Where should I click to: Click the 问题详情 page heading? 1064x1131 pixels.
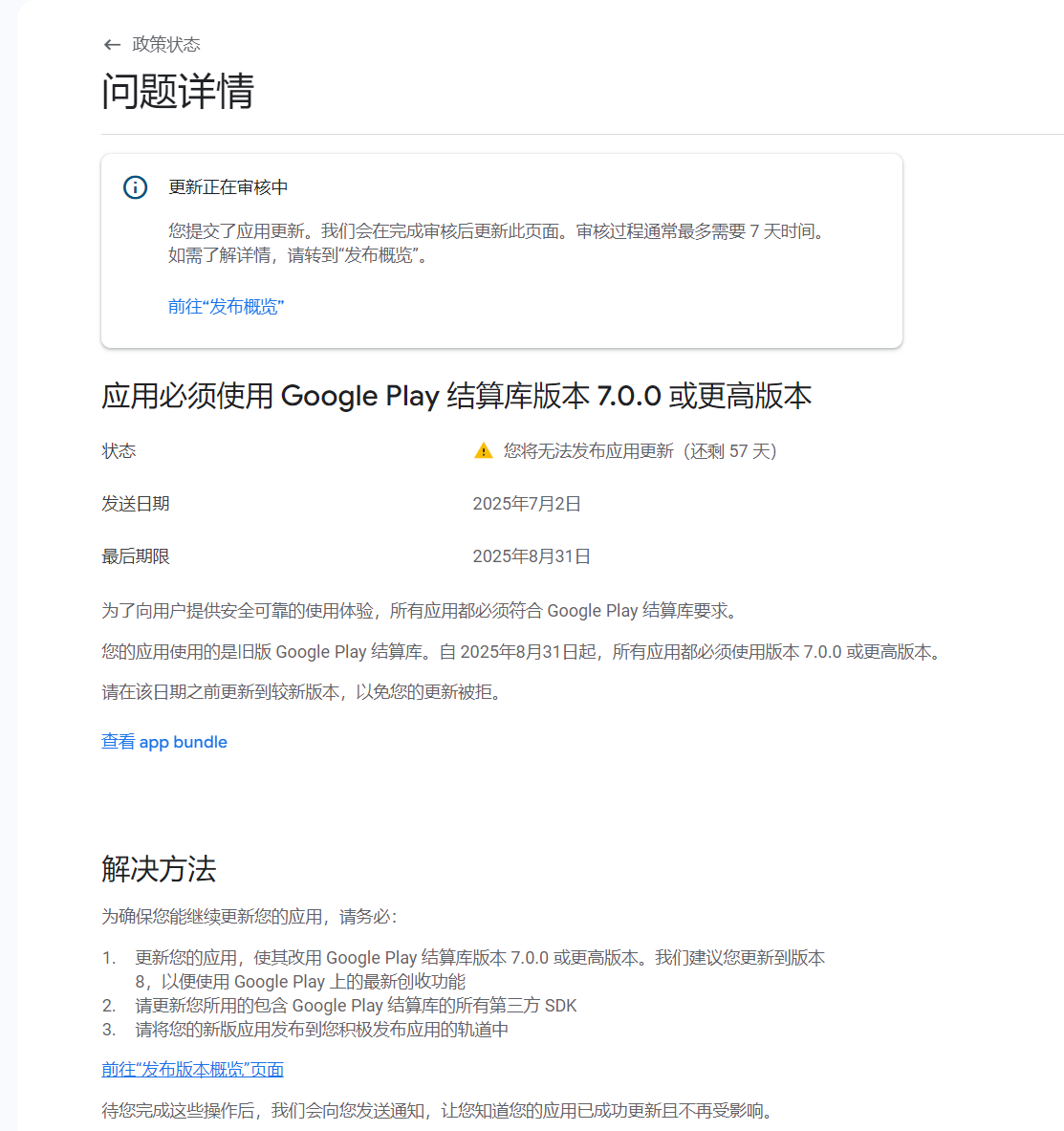(x=178, y=91)
